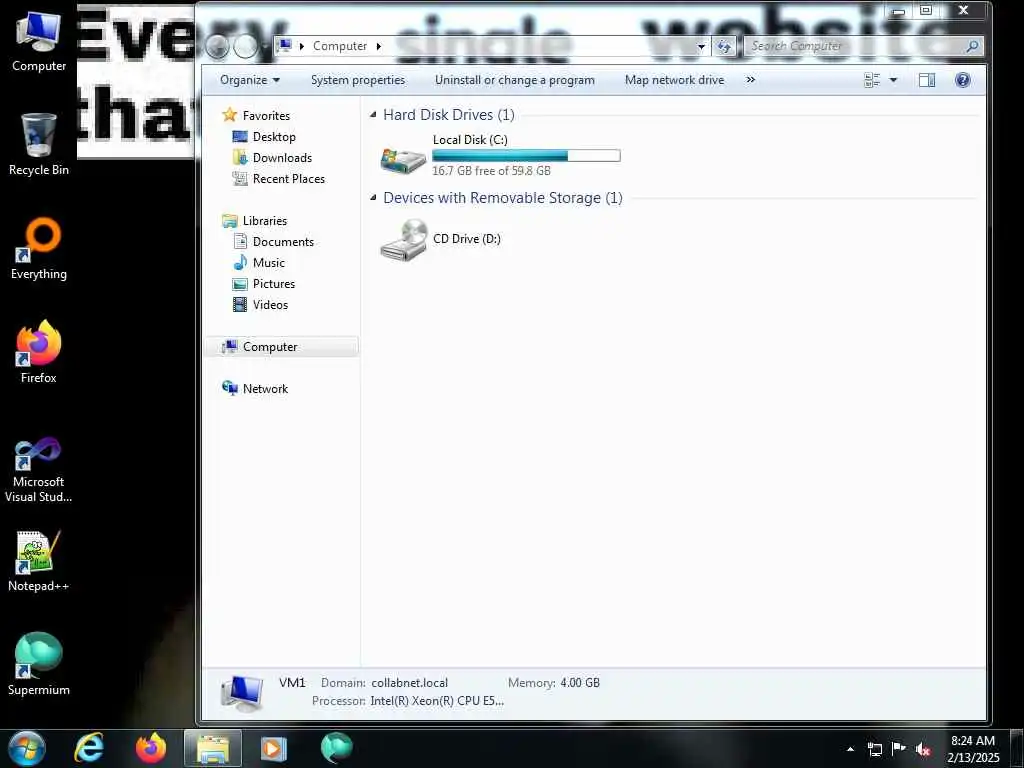Click Uninstall or change a program
The image size is (1024, 768).
point(515,80)
